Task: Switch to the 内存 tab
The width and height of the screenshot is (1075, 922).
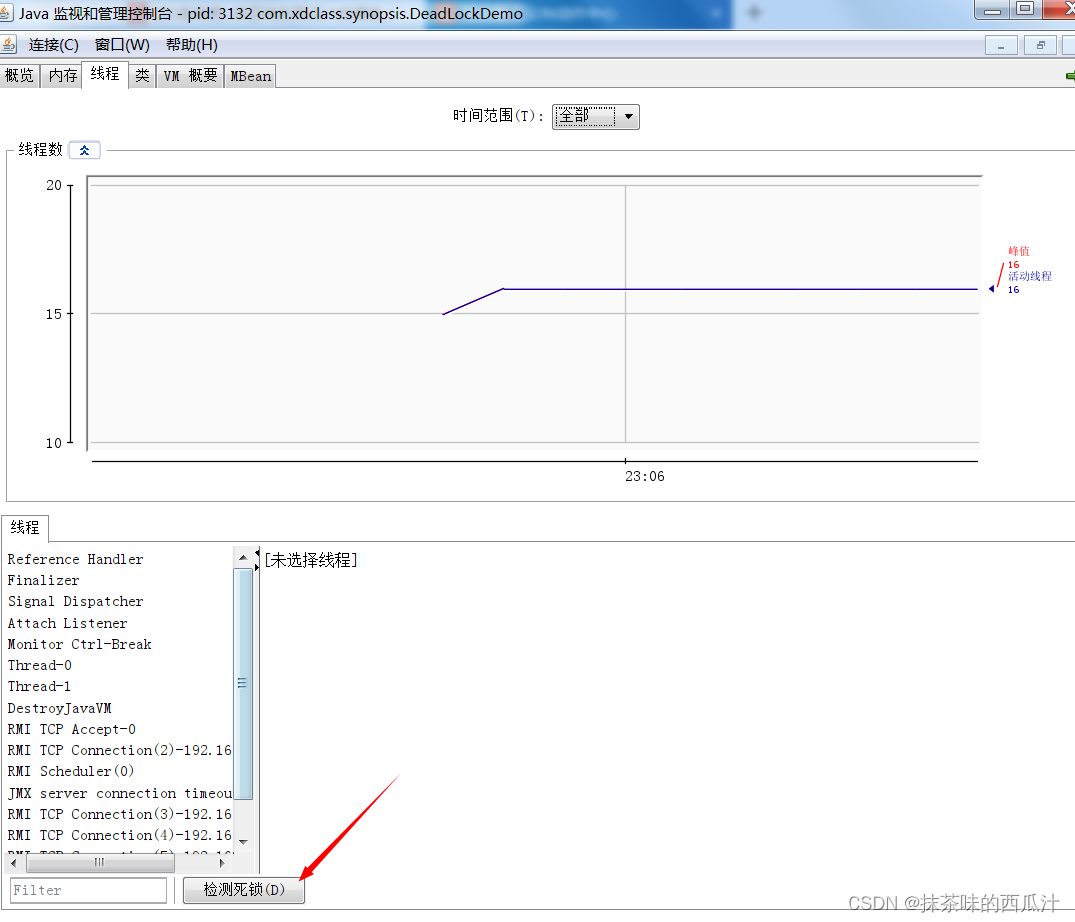Action: tap(62, 76)
